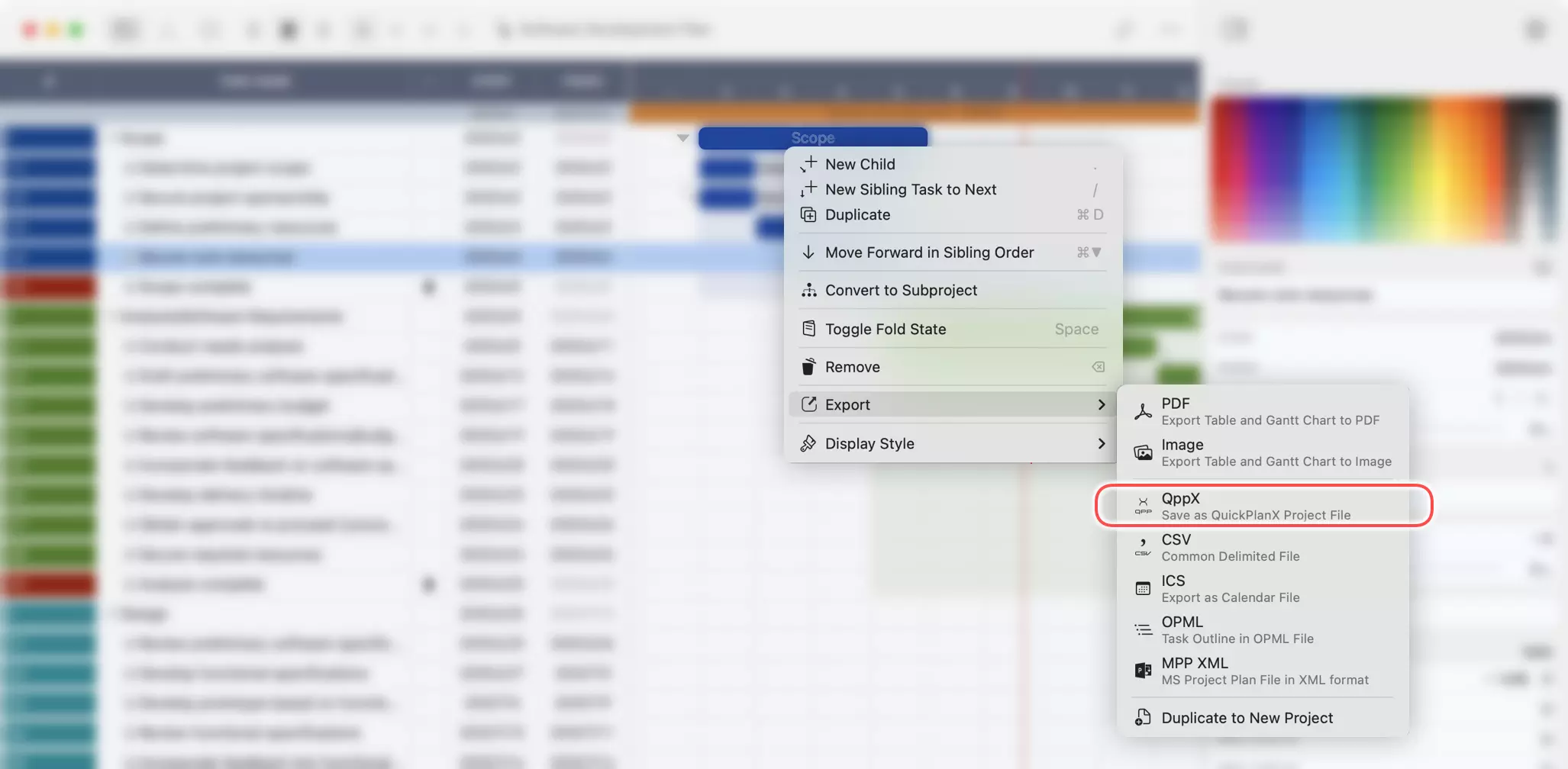Choose Duplicate to New Project
This screenshot has width=1568, height=769.
[x=1247, y=718]
